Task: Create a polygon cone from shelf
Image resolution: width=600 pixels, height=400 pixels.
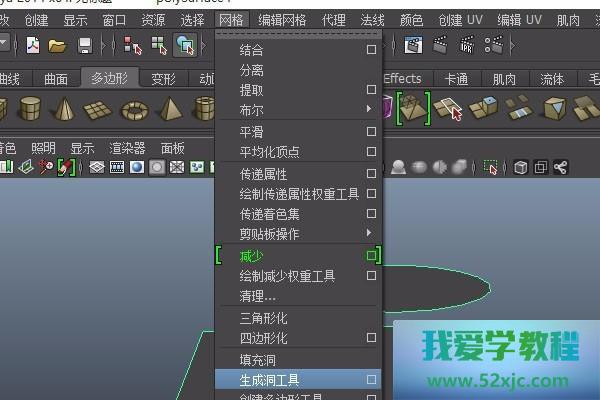Action: pyautogui.click(x=64, y=108)
